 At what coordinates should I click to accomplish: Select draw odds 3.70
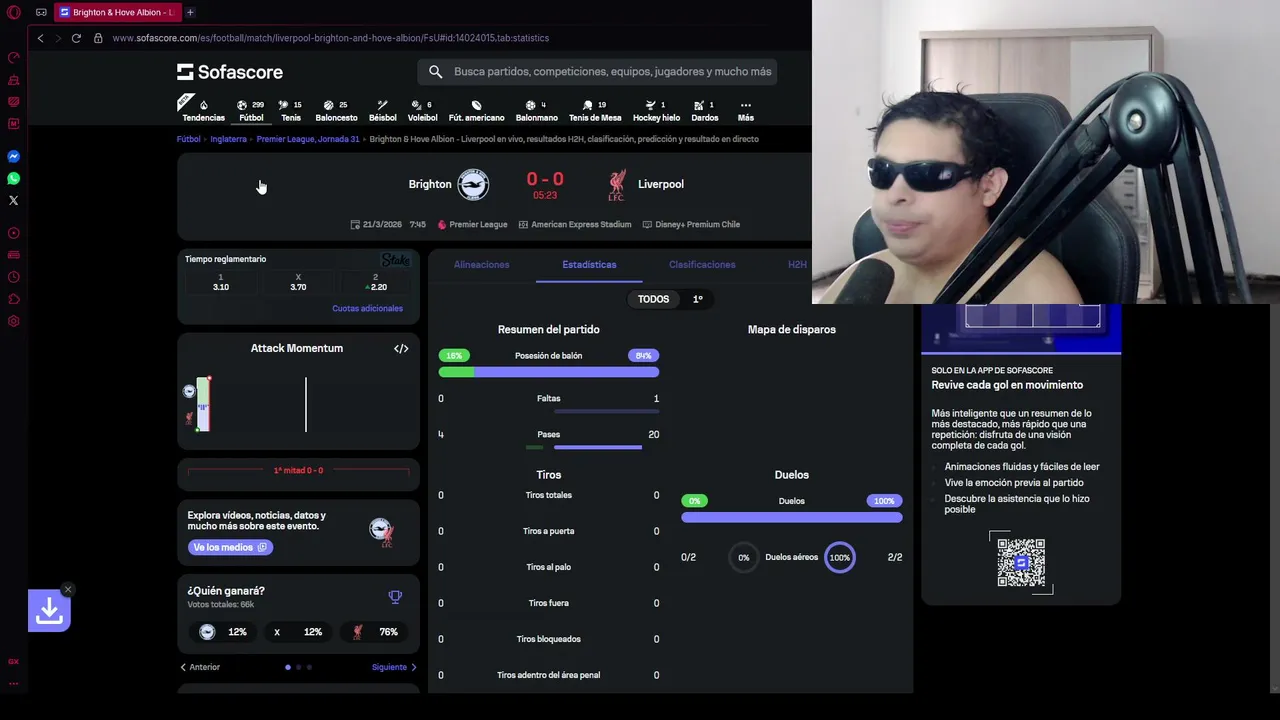click(x=298, y=283)
